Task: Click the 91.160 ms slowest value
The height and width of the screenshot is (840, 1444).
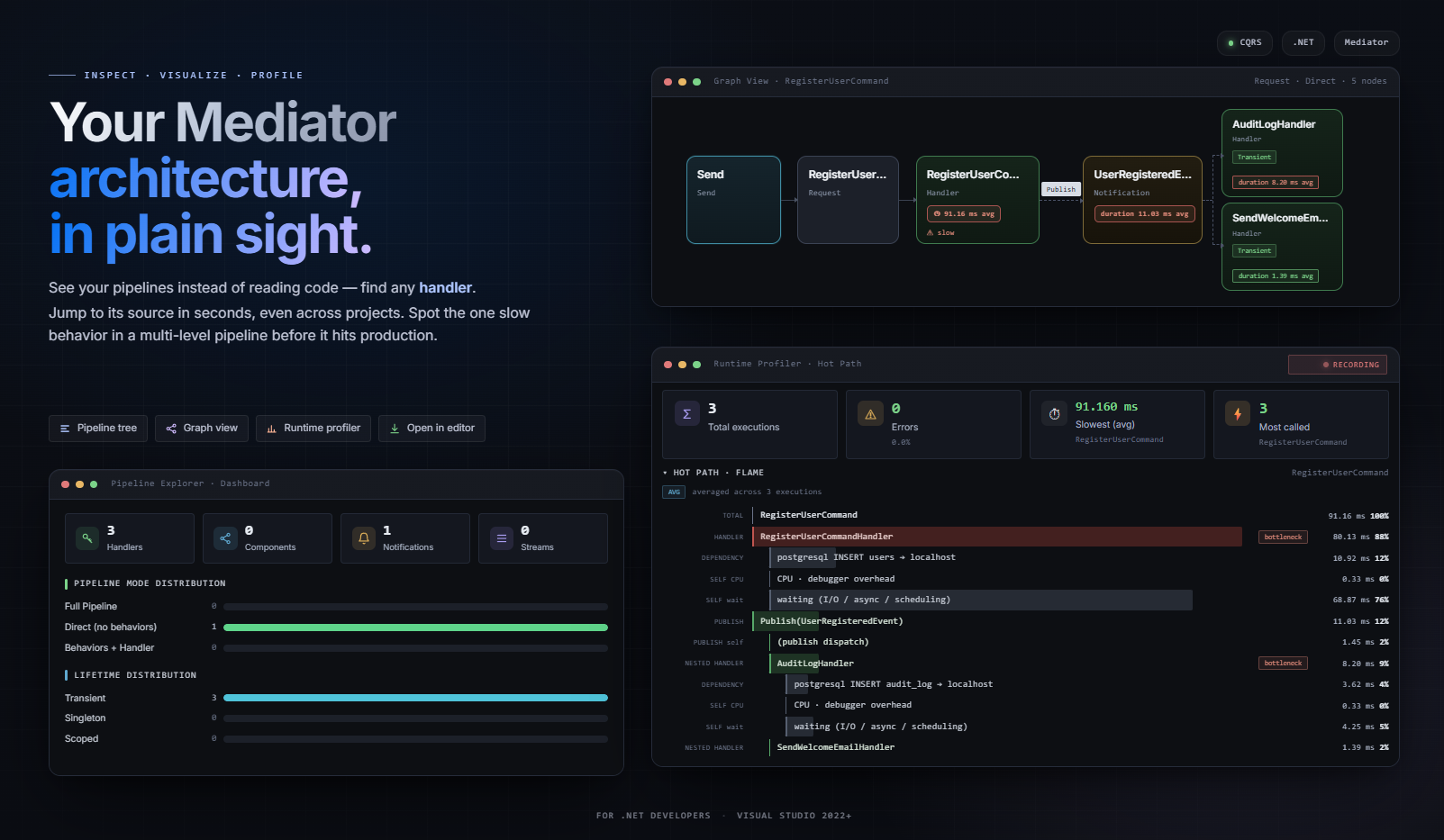Action: (1106, 407)
